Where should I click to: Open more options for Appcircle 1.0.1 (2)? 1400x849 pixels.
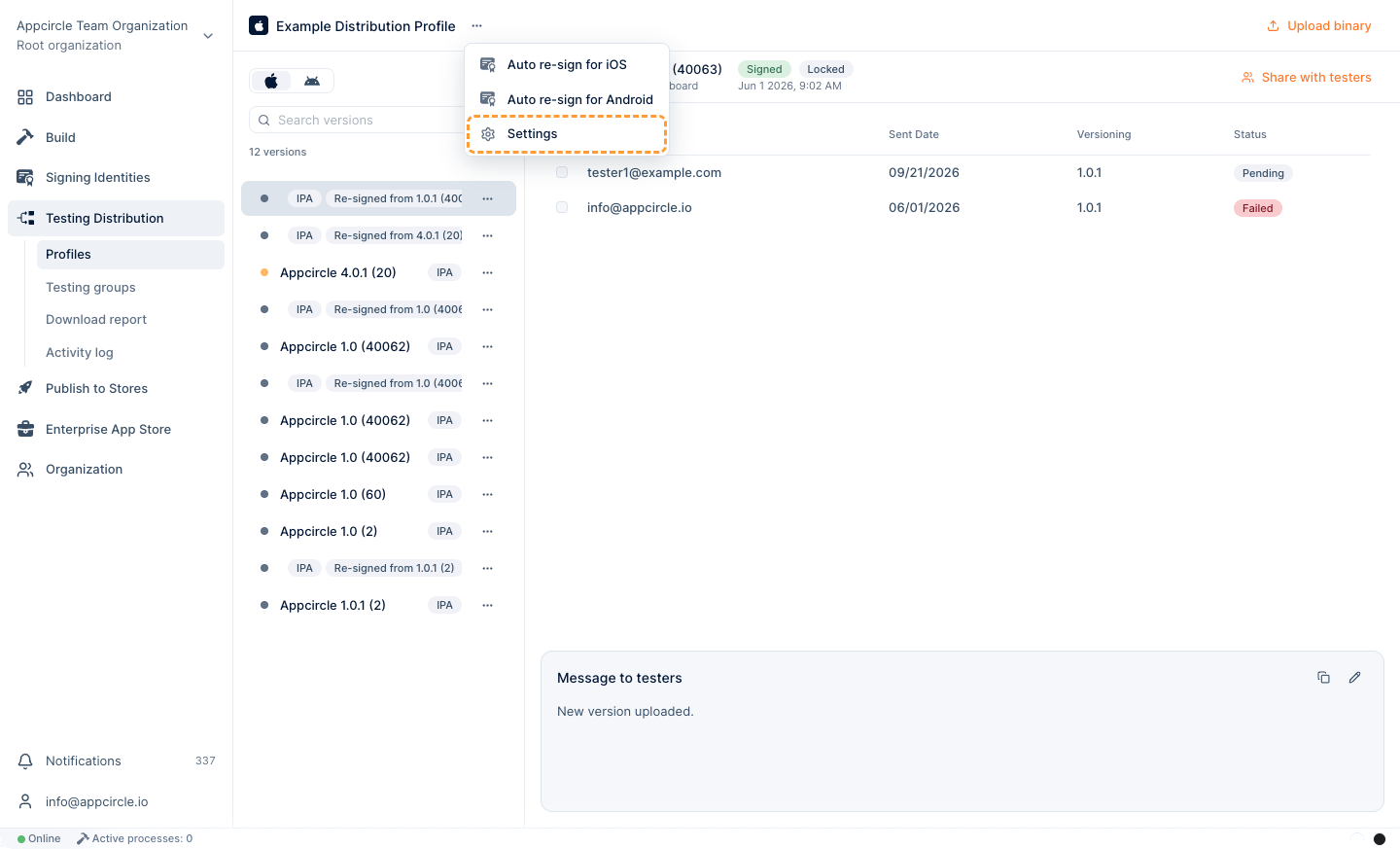[487, 606]
